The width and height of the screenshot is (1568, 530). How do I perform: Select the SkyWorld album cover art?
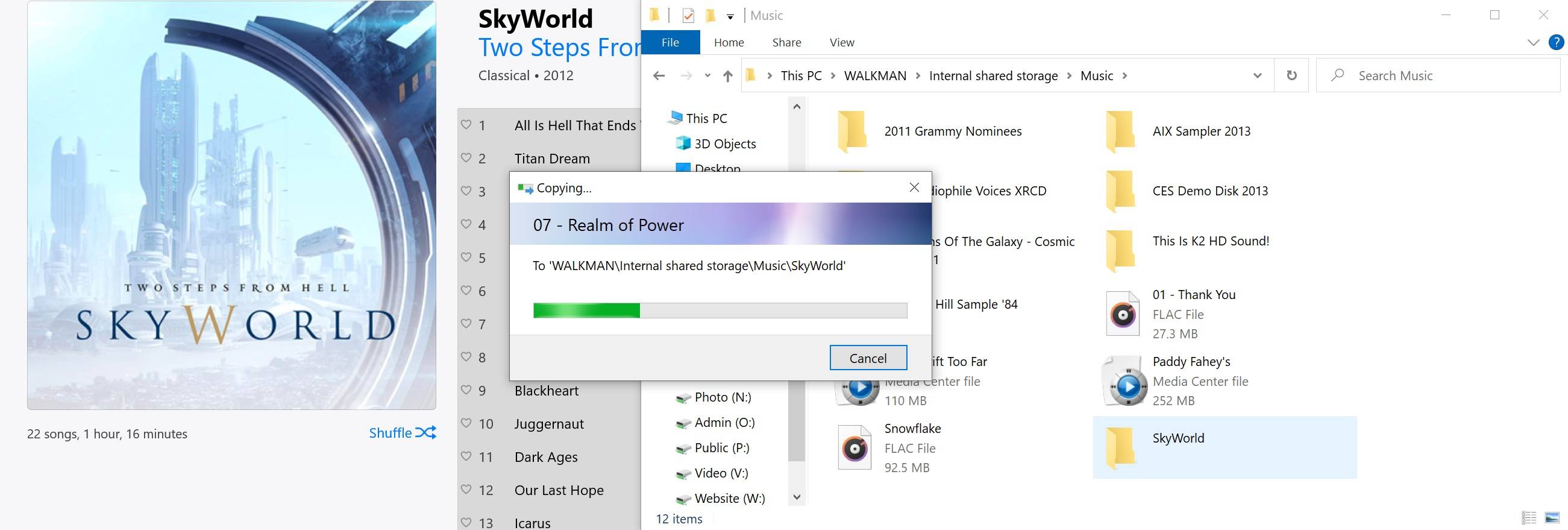coord(231,205)
